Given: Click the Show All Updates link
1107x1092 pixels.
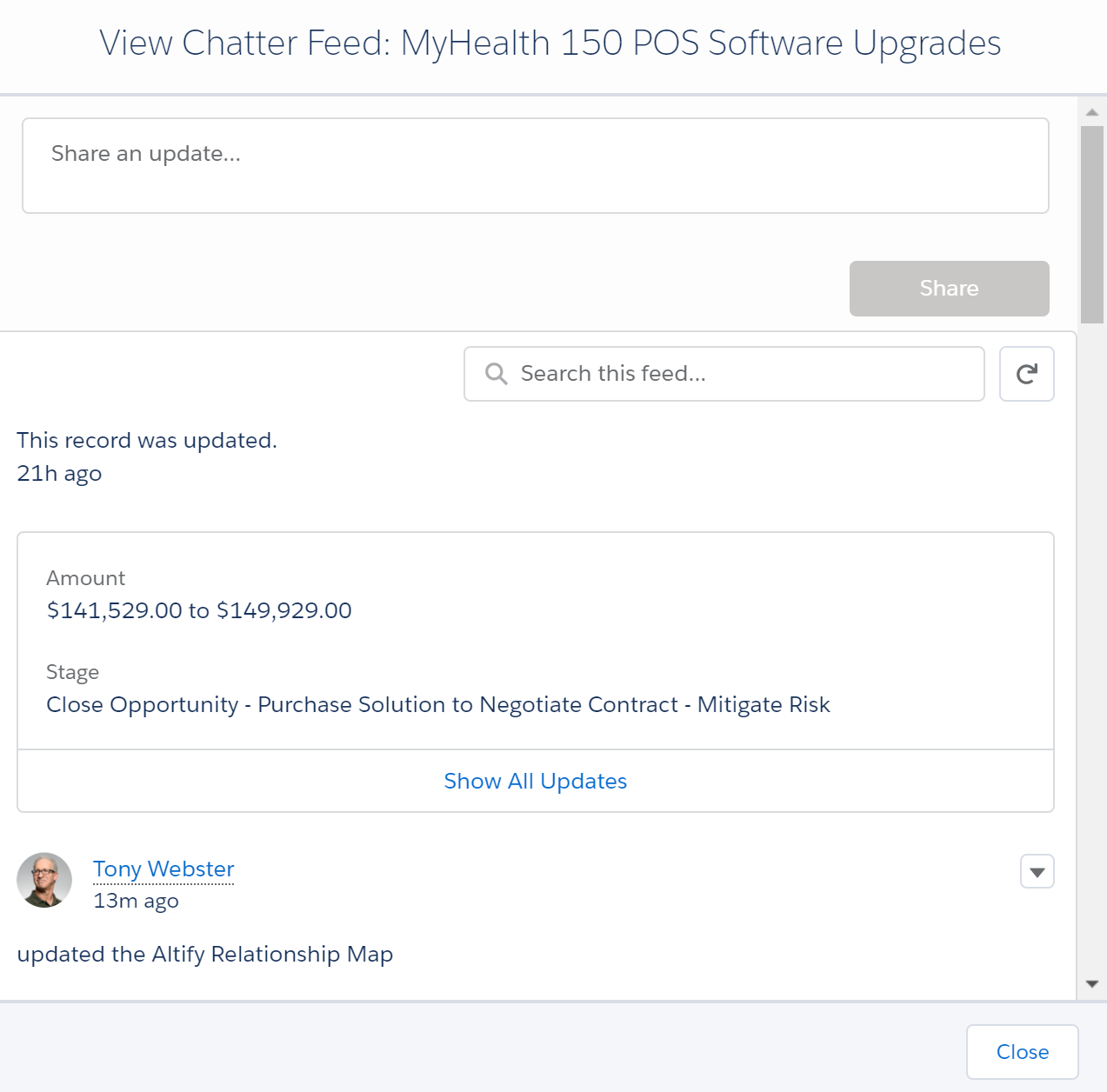Looking at the screenshot, I should [536, 781].
